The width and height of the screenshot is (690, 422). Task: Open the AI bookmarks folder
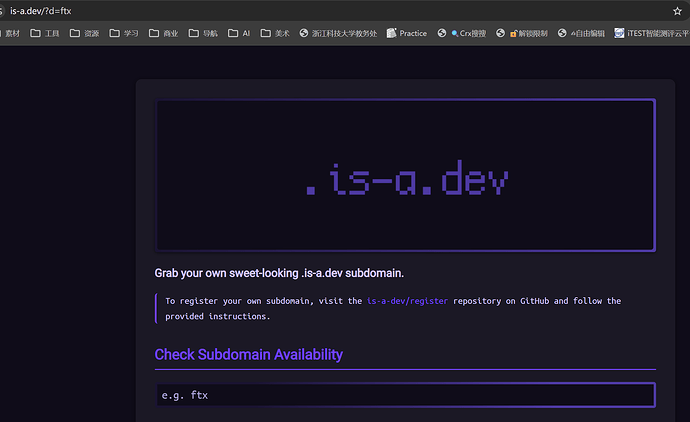[x=239, y=33]
